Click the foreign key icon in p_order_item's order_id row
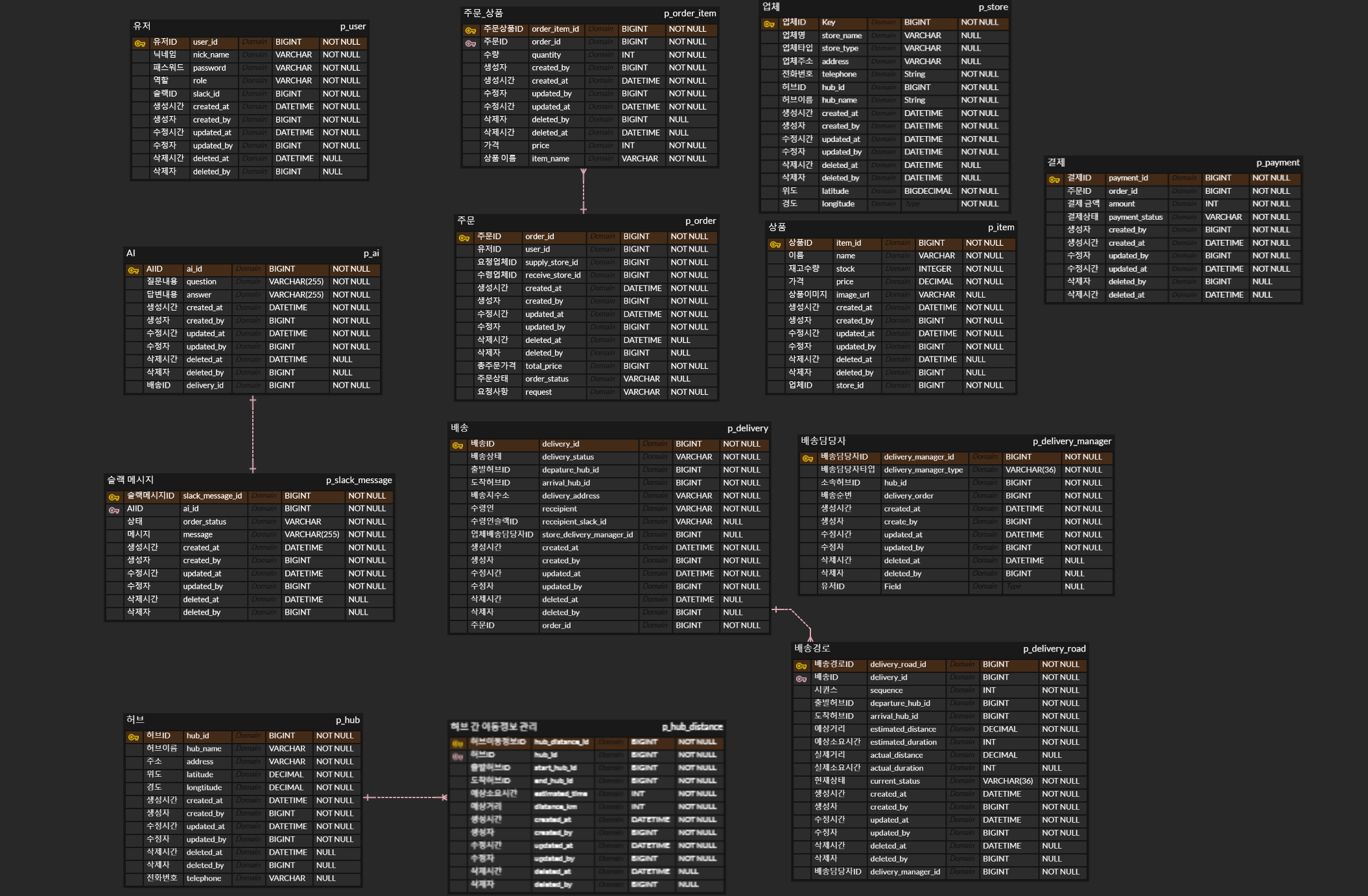1368x896 pixels. (x=471, y=43)
